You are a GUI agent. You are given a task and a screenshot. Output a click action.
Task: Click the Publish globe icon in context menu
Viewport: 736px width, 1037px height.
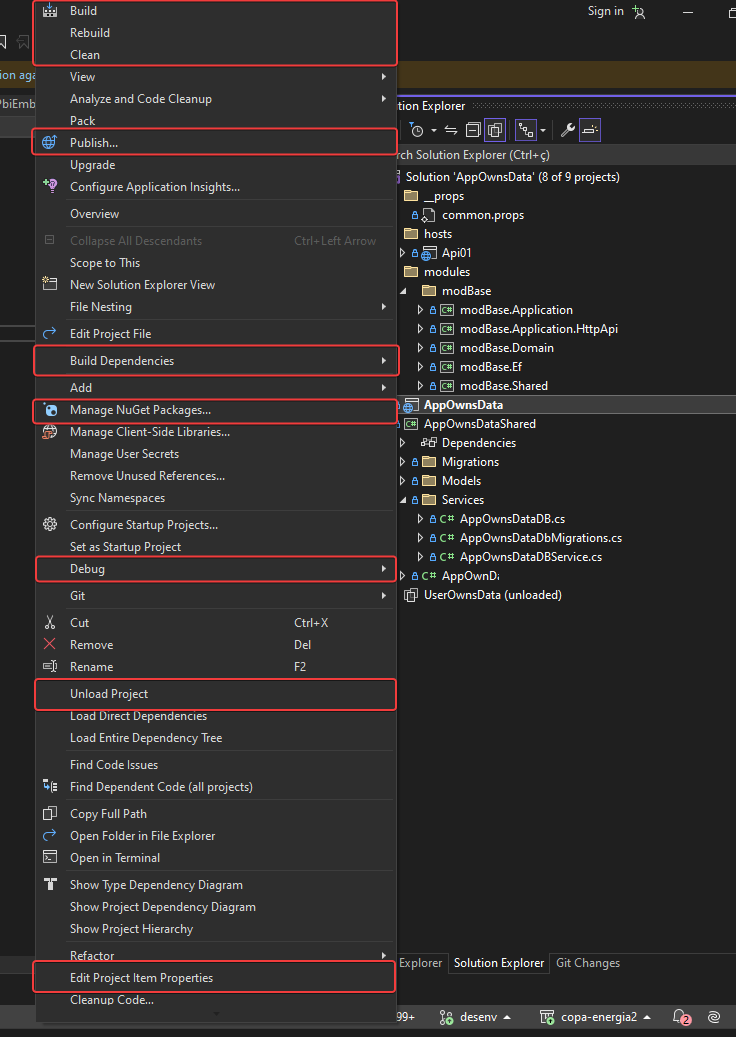[49, 143]
